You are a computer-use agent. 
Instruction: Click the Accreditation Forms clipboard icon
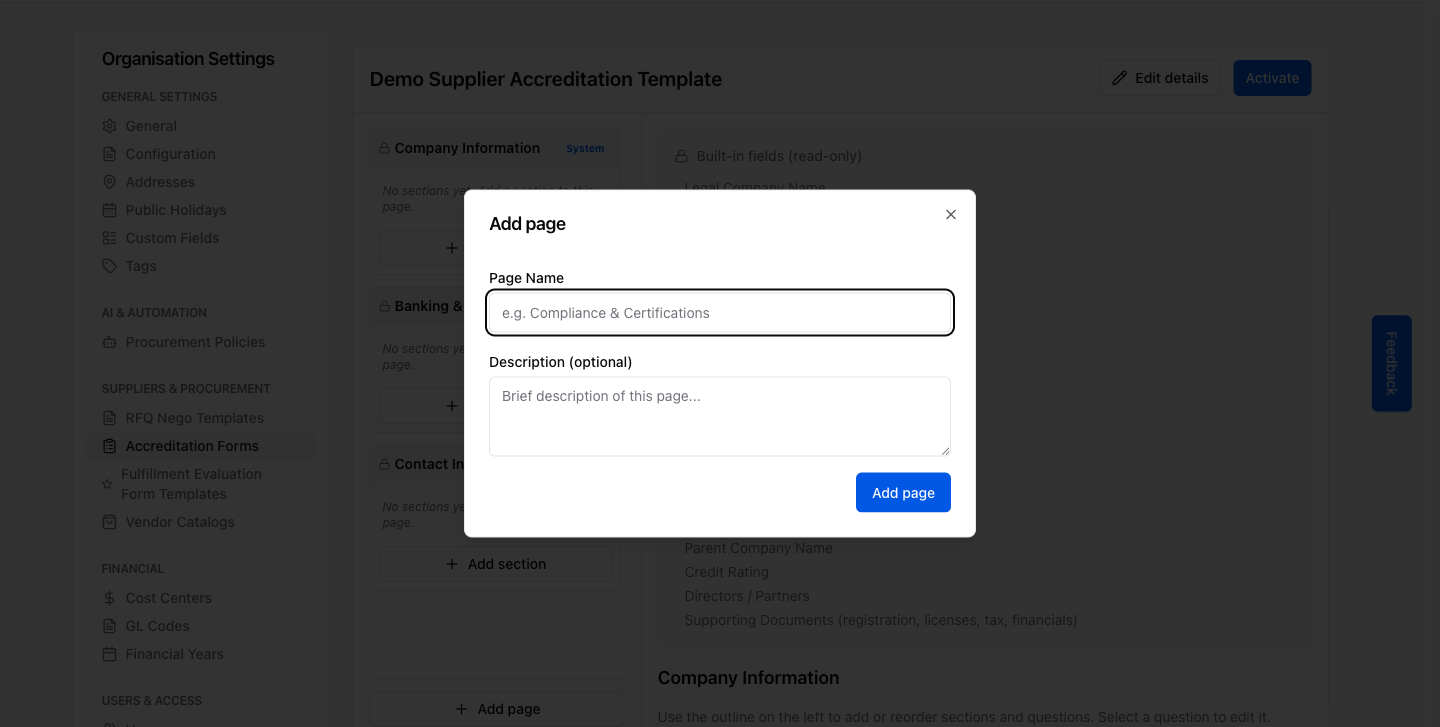coord(109,446)
